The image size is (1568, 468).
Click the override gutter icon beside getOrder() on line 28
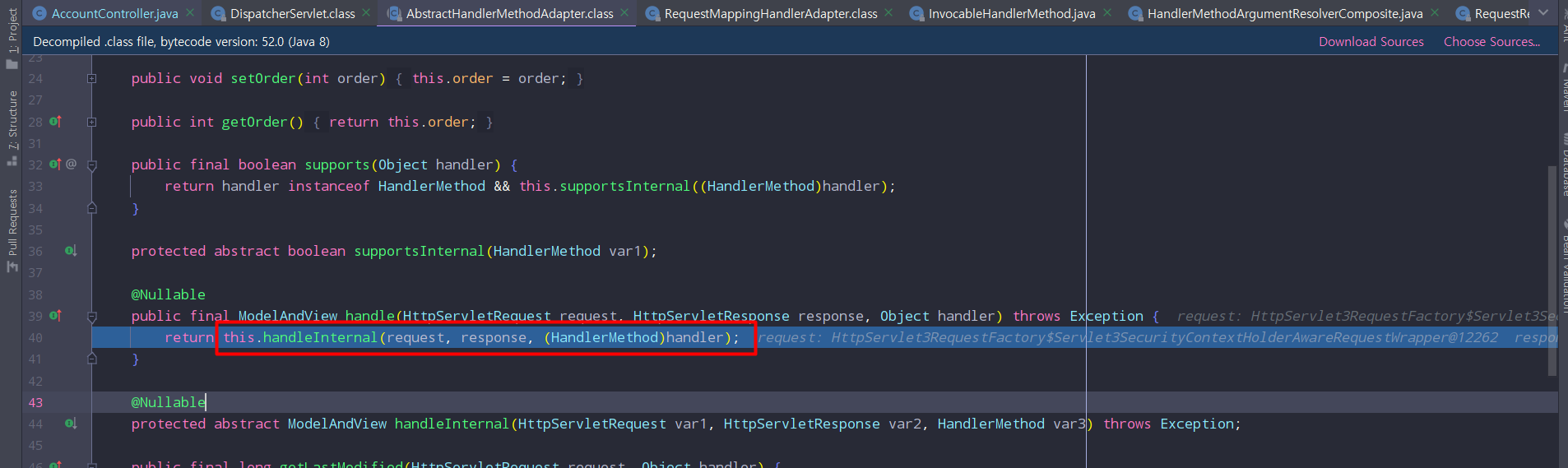(x=55, y=122)
